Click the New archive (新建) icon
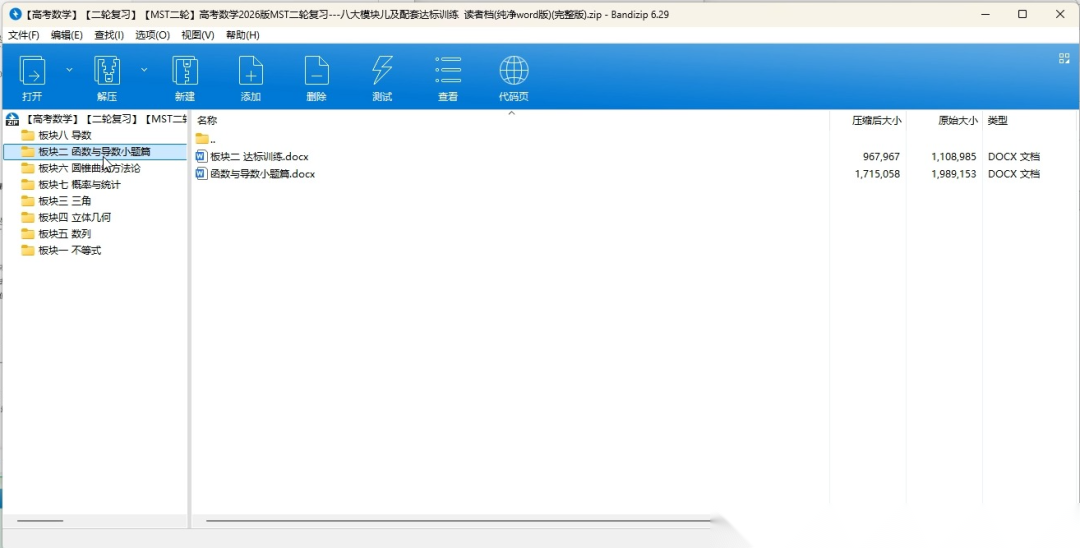The image size is (1080, 548). (x=184, y=72)
